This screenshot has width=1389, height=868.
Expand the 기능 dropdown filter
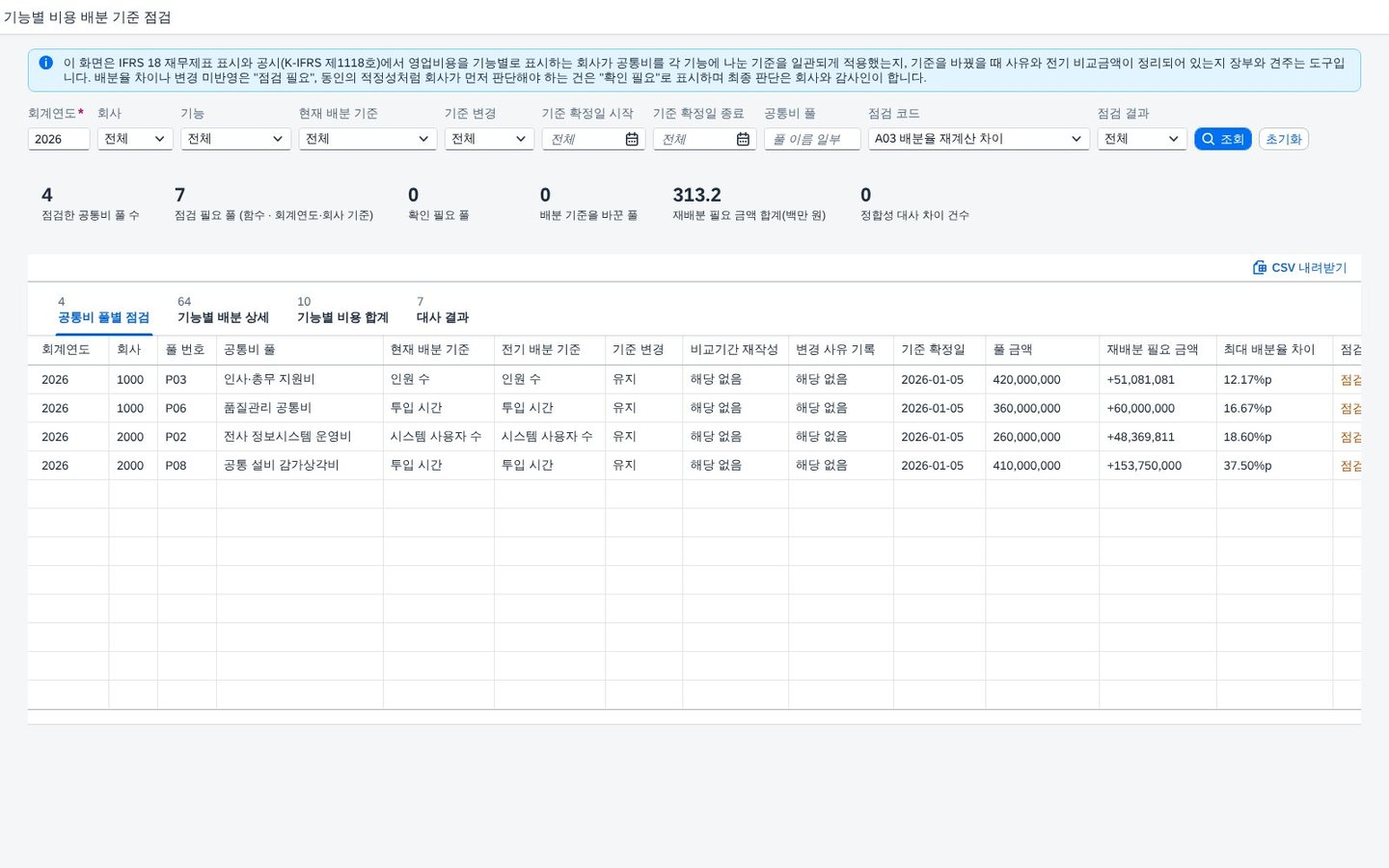(235, 139)
